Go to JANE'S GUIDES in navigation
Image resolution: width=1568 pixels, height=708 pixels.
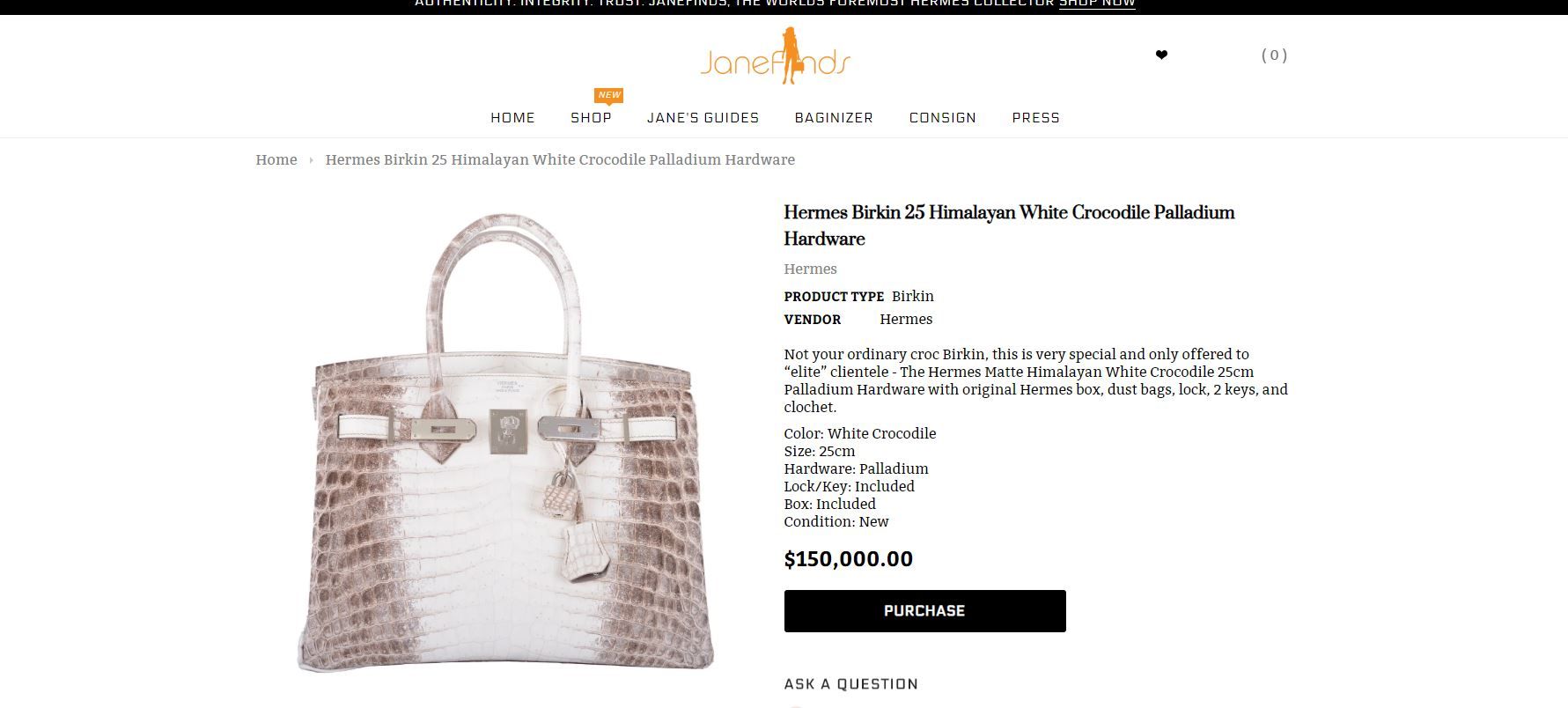click(x=703, y=118)
